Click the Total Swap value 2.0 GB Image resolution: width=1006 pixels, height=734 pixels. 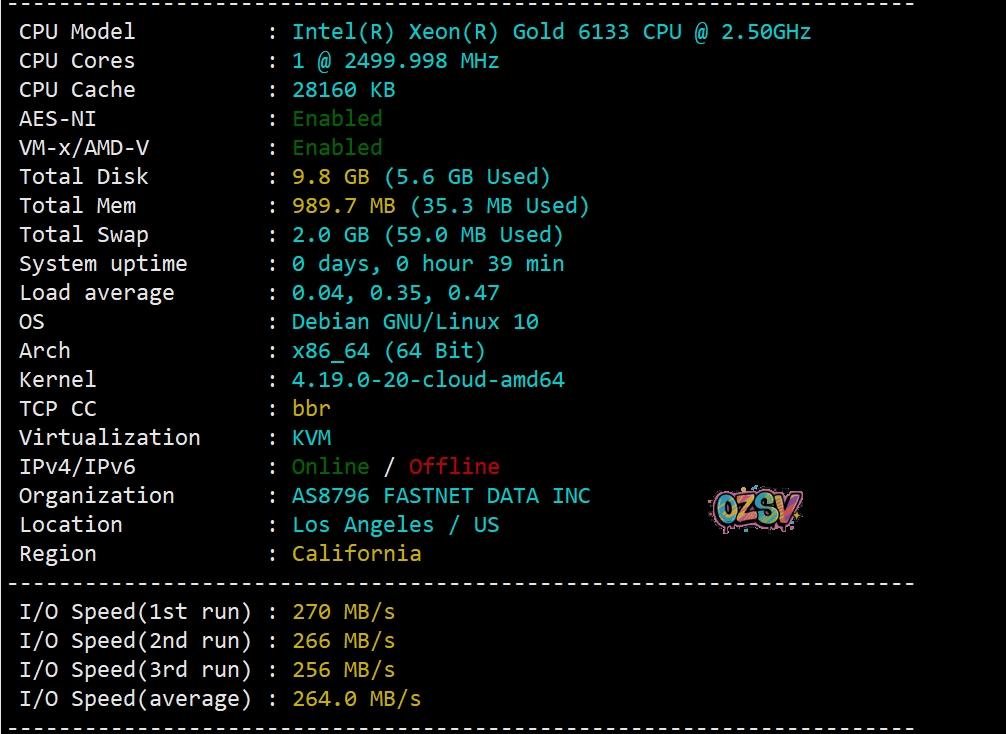pos(331,235)
